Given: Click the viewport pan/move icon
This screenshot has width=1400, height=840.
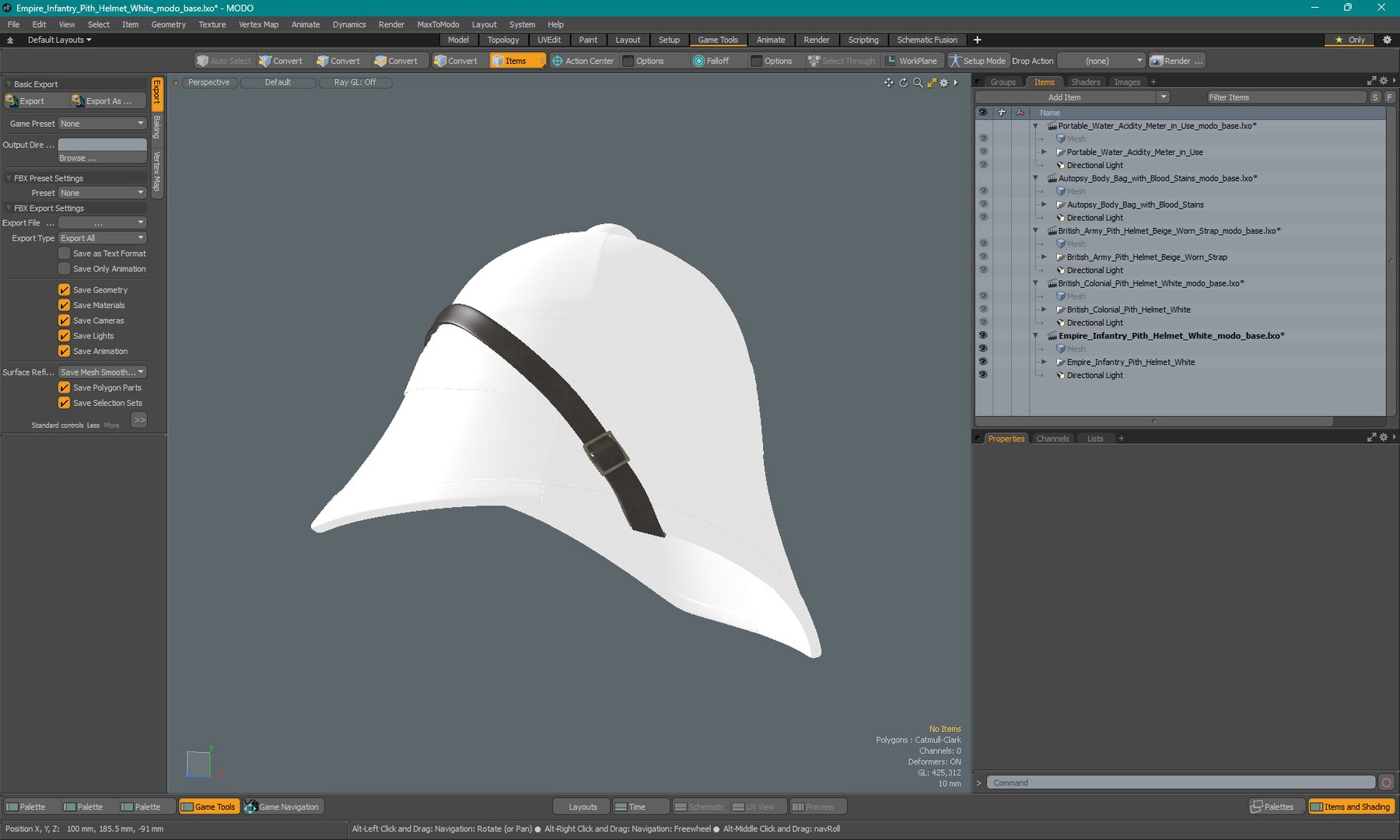Looking at the screenshot, I should click(x=888, y=82).
